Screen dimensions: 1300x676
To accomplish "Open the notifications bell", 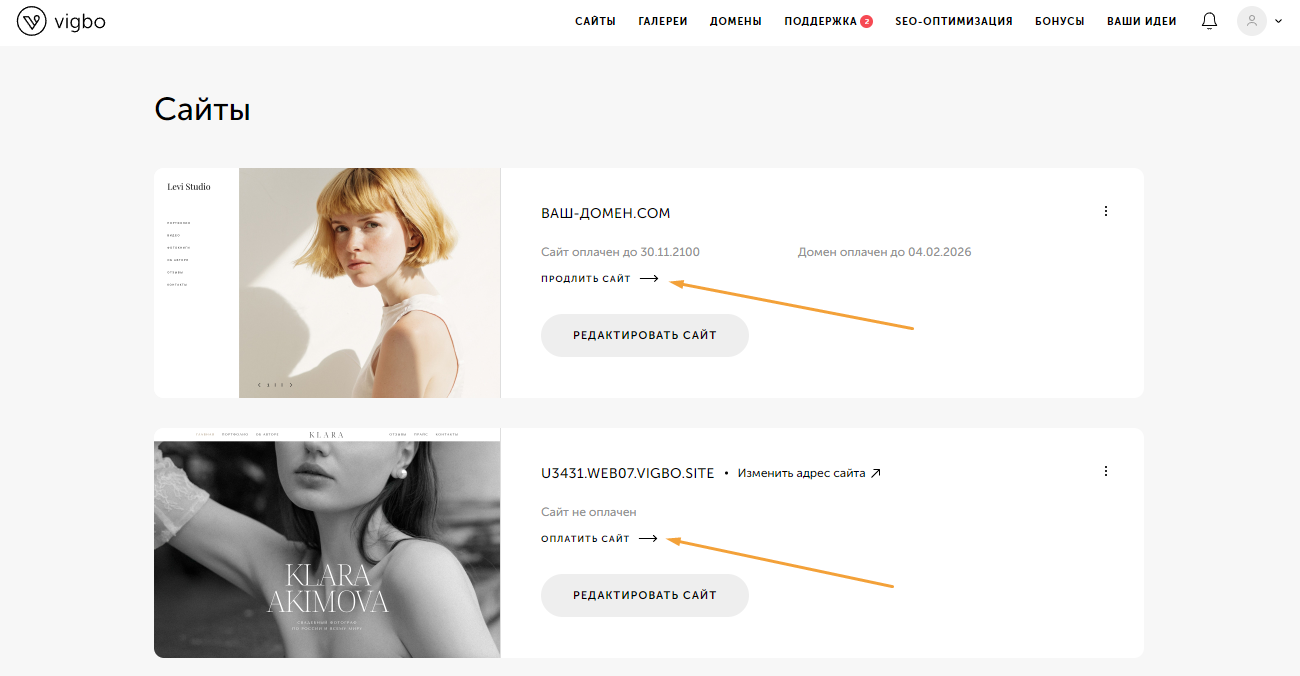I will point(1210,21).
